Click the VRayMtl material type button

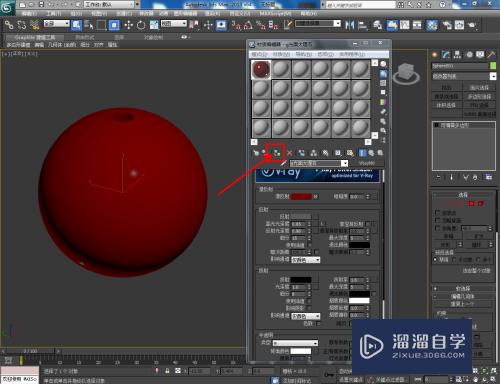pos(367,163)
